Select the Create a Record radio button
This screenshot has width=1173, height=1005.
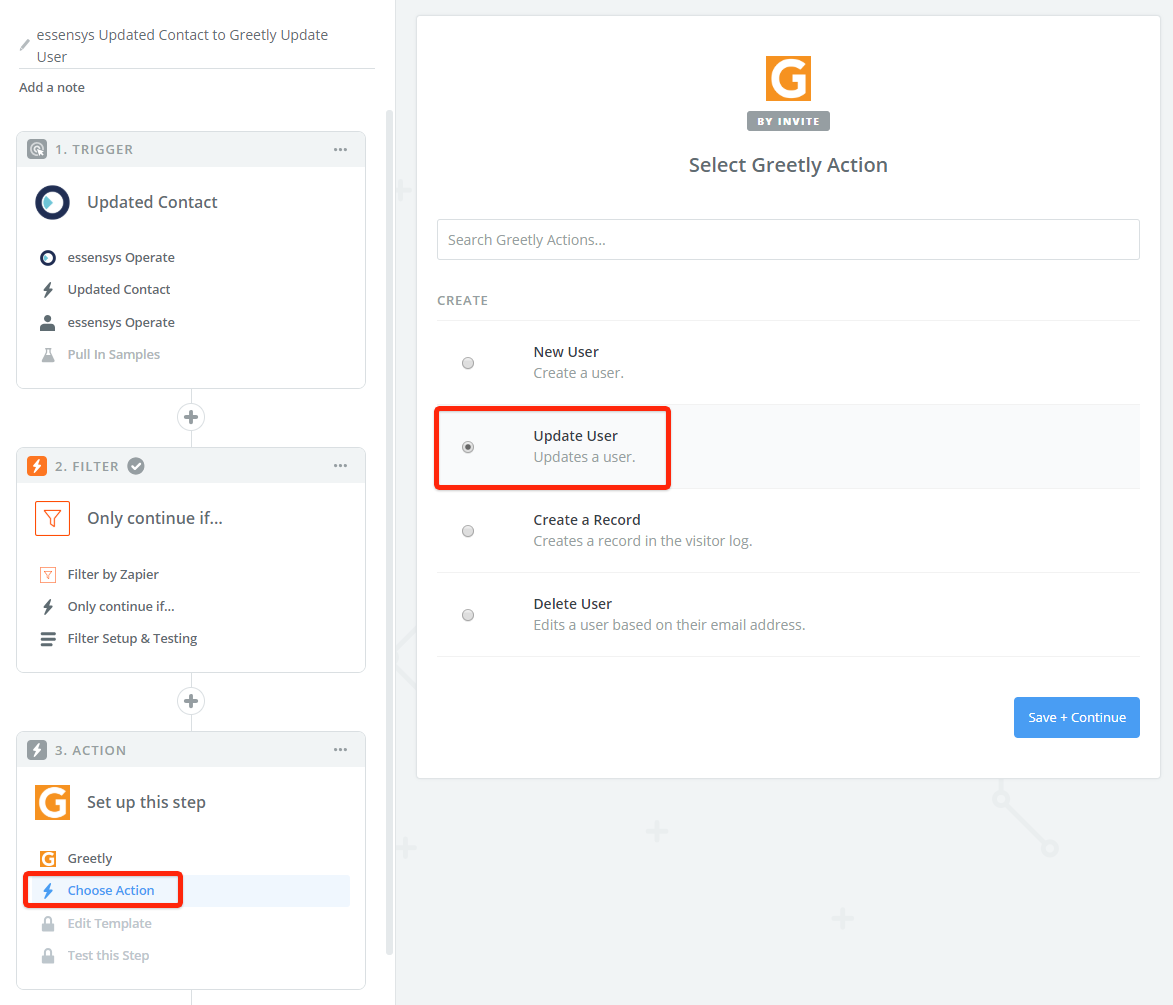click(468, 531)
